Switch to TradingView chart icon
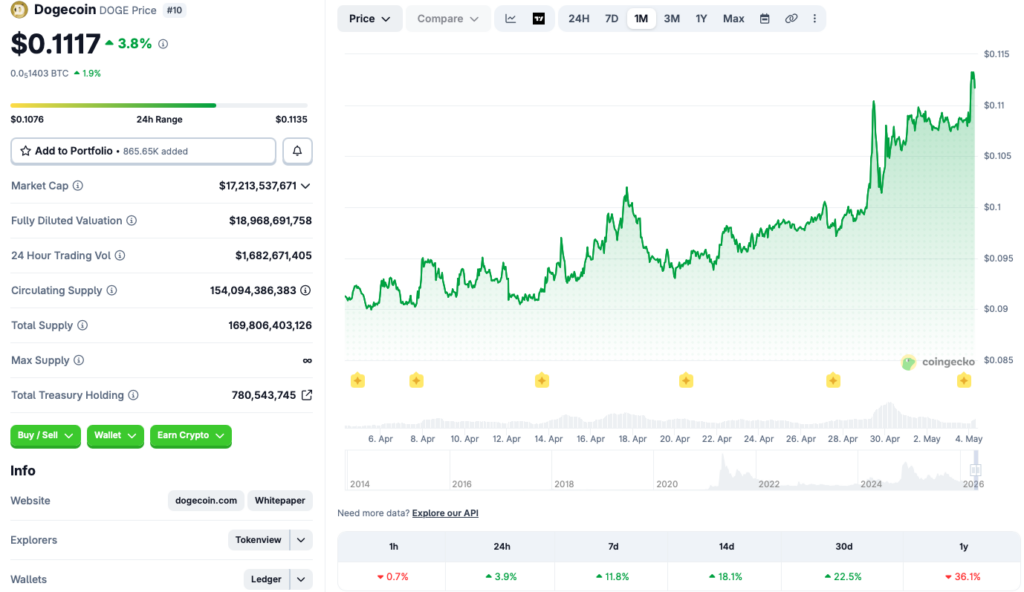Viewport: 1024px width, 592px height. tap(539, 19)
